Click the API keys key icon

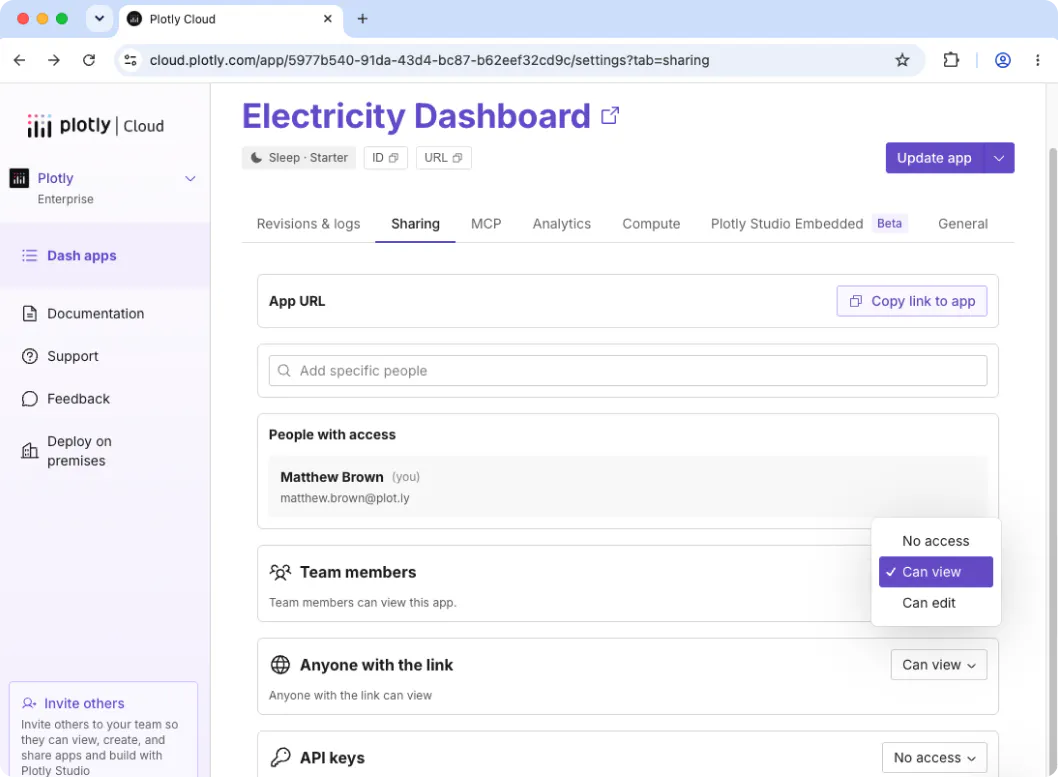280,757
